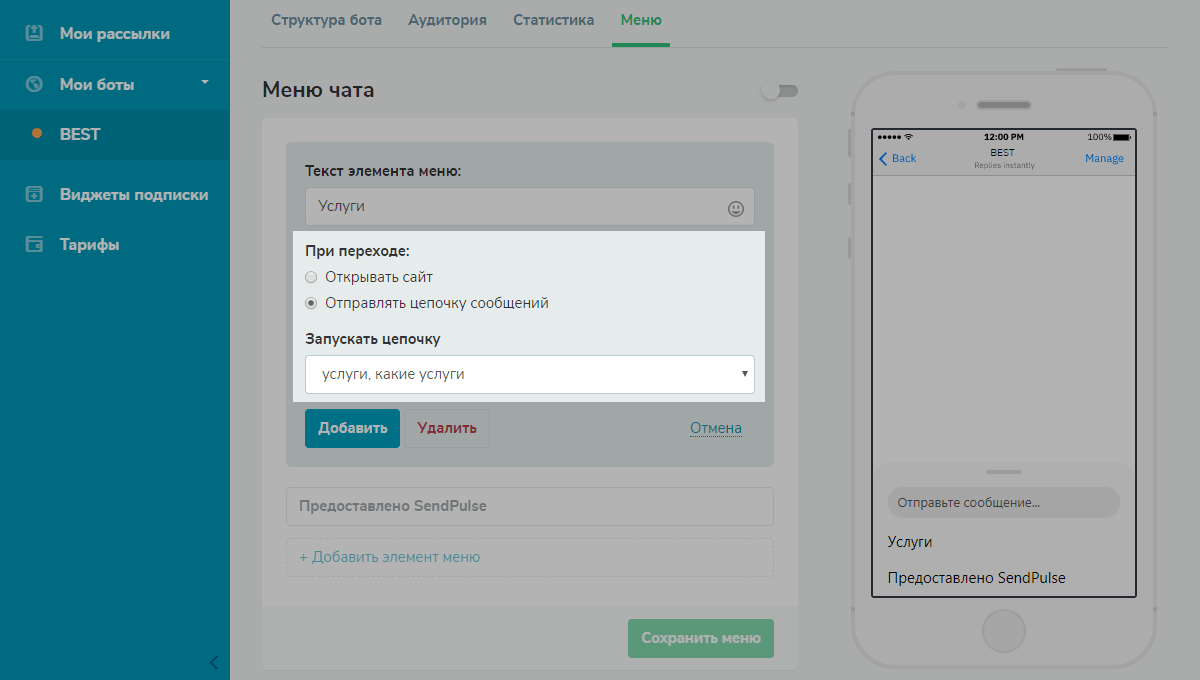The width and height of the screenshot is (1200, 680).
Task: Click + Добавить элемент меню
Action: pos(389,557)
